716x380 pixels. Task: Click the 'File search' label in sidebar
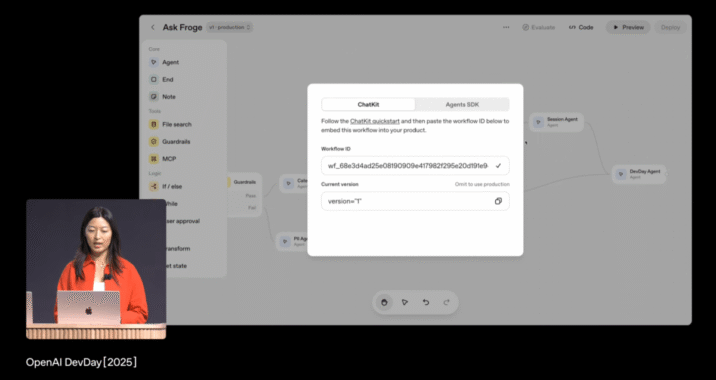pos(177,124)
